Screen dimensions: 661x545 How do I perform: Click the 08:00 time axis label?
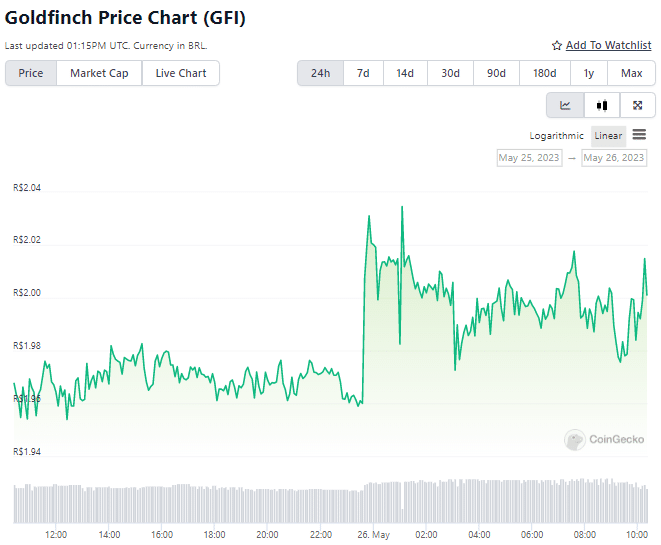pos(585,535)
